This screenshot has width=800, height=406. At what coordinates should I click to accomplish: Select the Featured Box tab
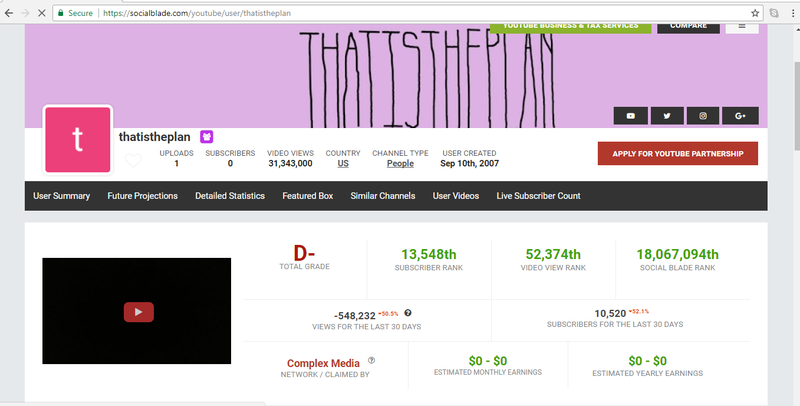(308, 196)
